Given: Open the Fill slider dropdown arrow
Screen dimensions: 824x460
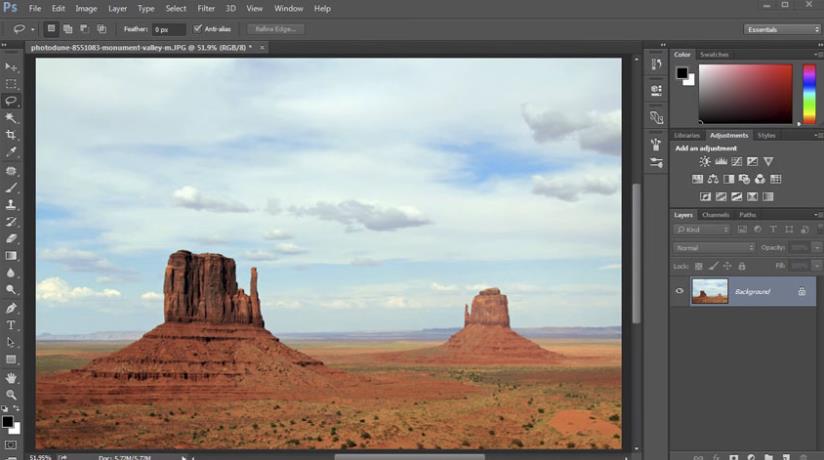Looking at the screenshot, I should pos(817,267).
